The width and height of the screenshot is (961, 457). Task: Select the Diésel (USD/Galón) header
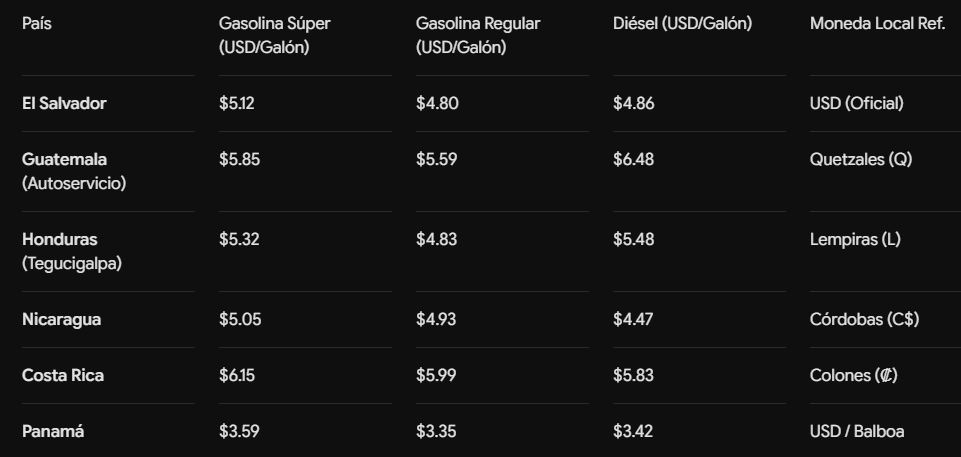(x=682, y=24)
